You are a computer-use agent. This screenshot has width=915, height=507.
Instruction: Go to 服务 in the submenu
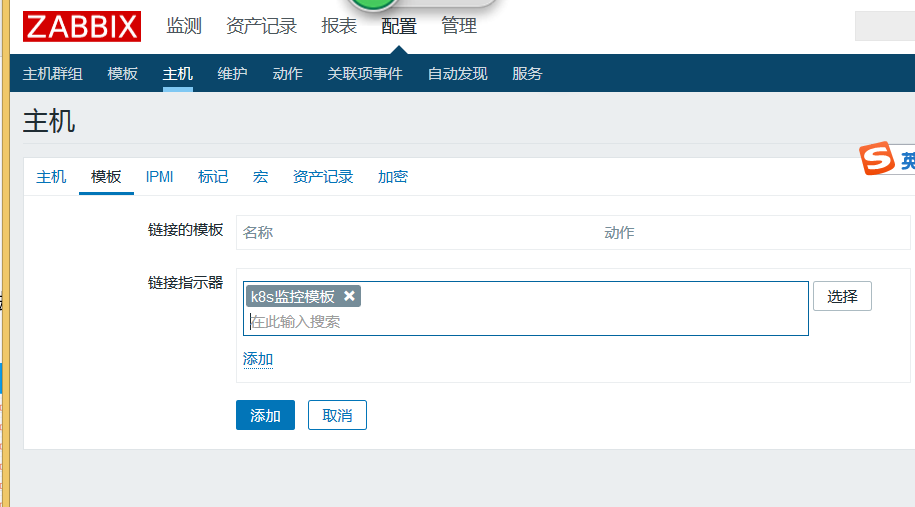click(527, 74)
